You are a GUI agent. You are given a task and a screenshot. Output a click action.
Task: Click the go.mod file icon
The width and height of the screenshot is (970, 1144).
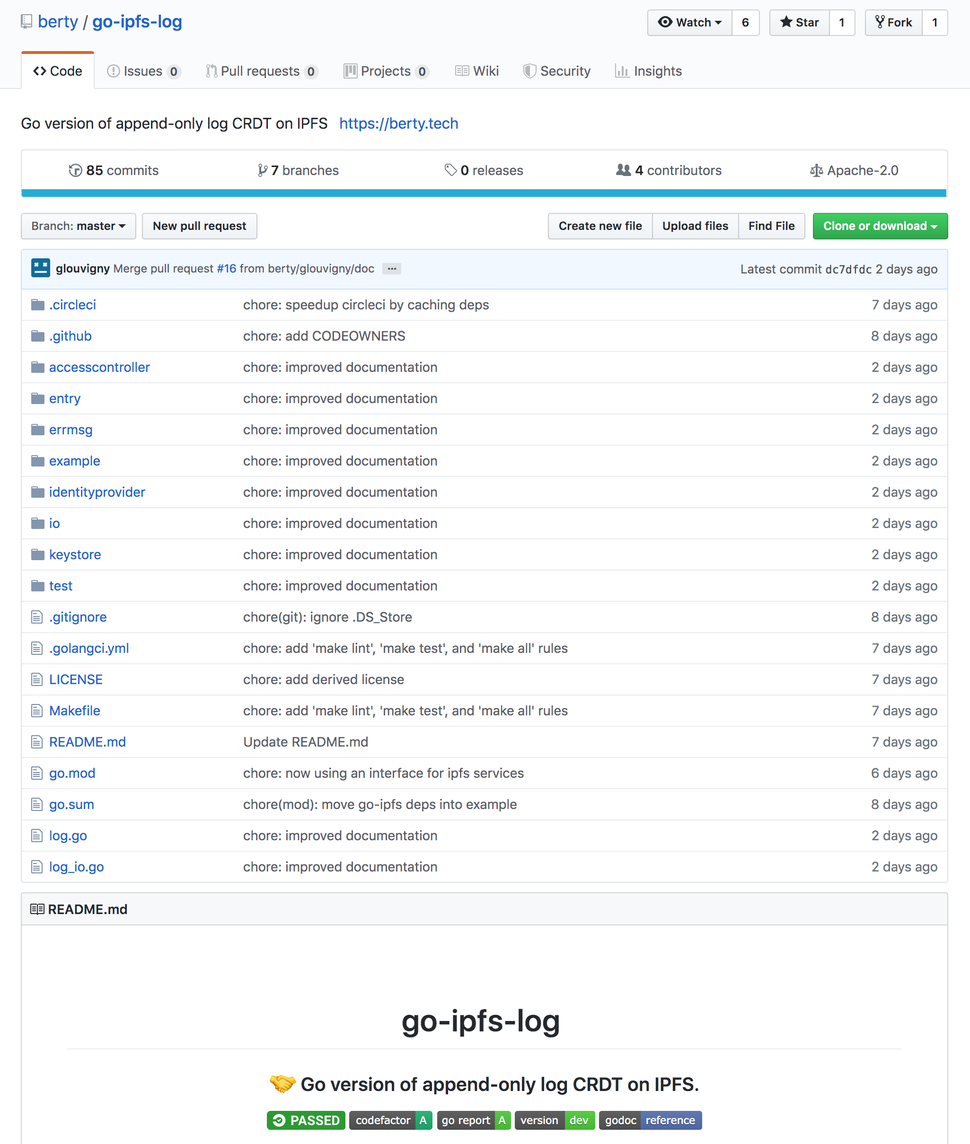37,773
